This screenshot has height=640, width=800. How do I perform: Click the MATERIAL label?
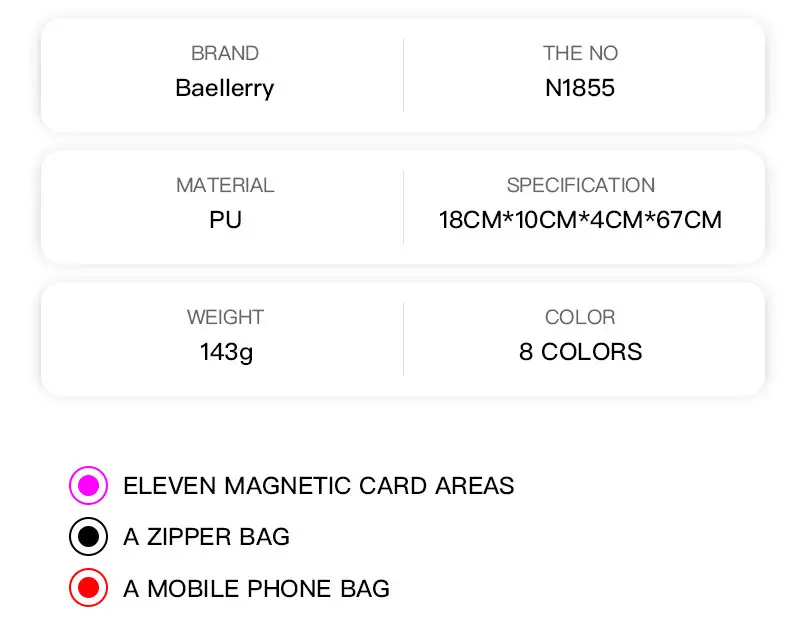coord(225,185)
